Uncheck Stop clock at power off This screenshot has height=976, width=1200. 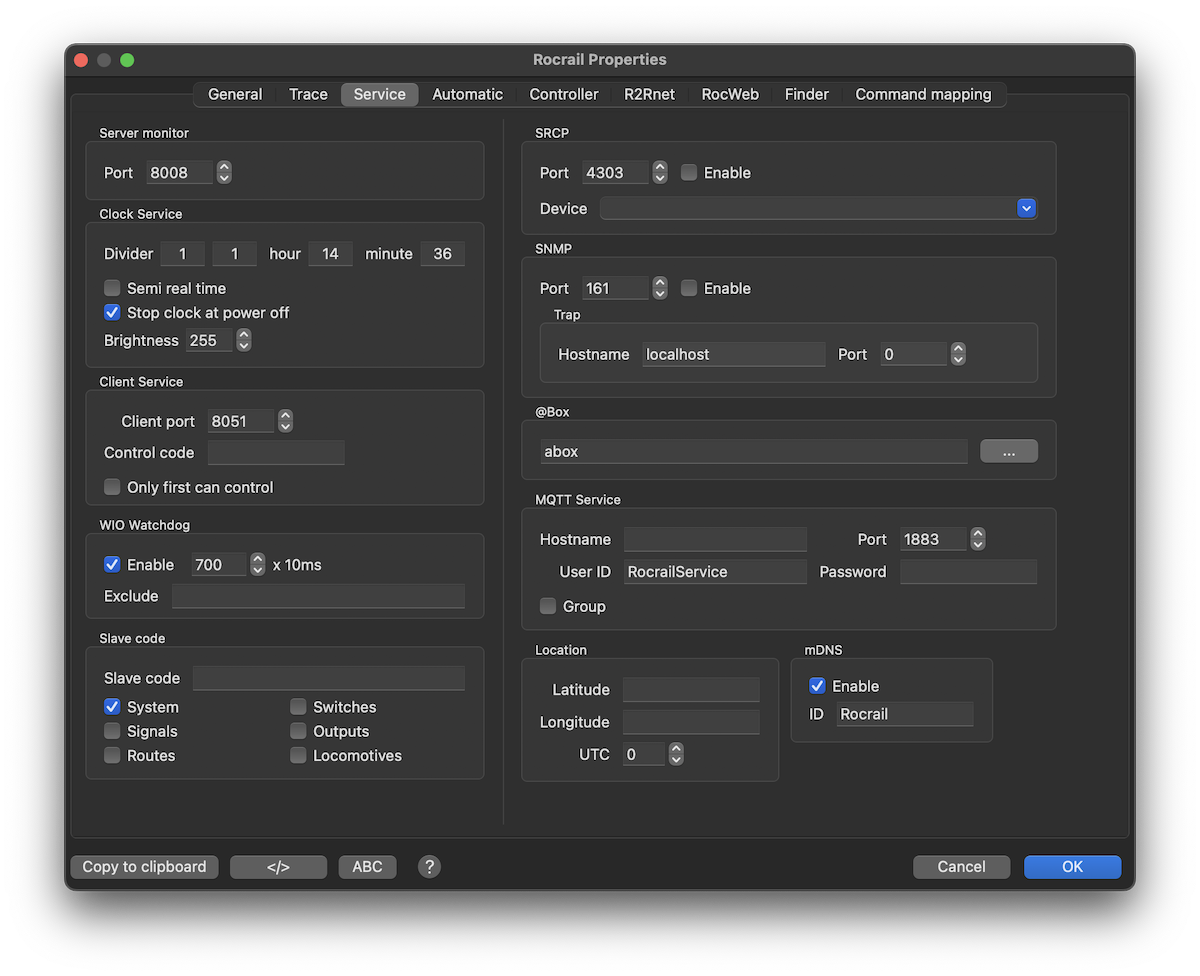pos(113,313)
